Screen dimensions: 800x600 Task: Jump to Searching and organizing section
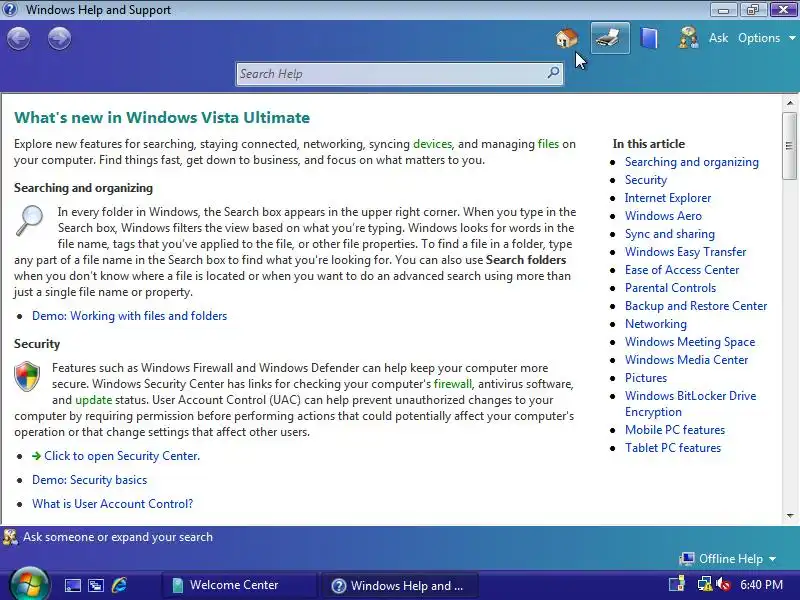tap(691, 162)
